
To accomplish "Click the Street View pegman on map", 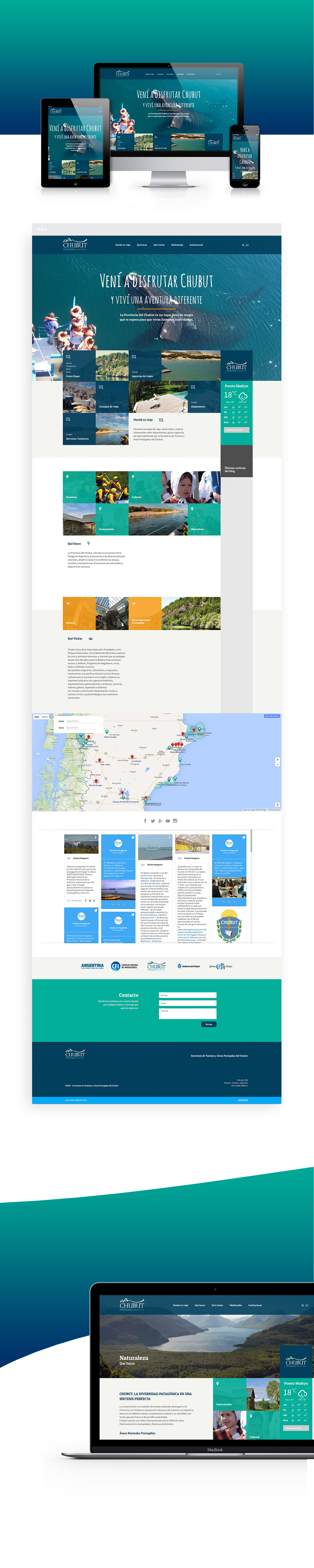I will coord(277,805).
